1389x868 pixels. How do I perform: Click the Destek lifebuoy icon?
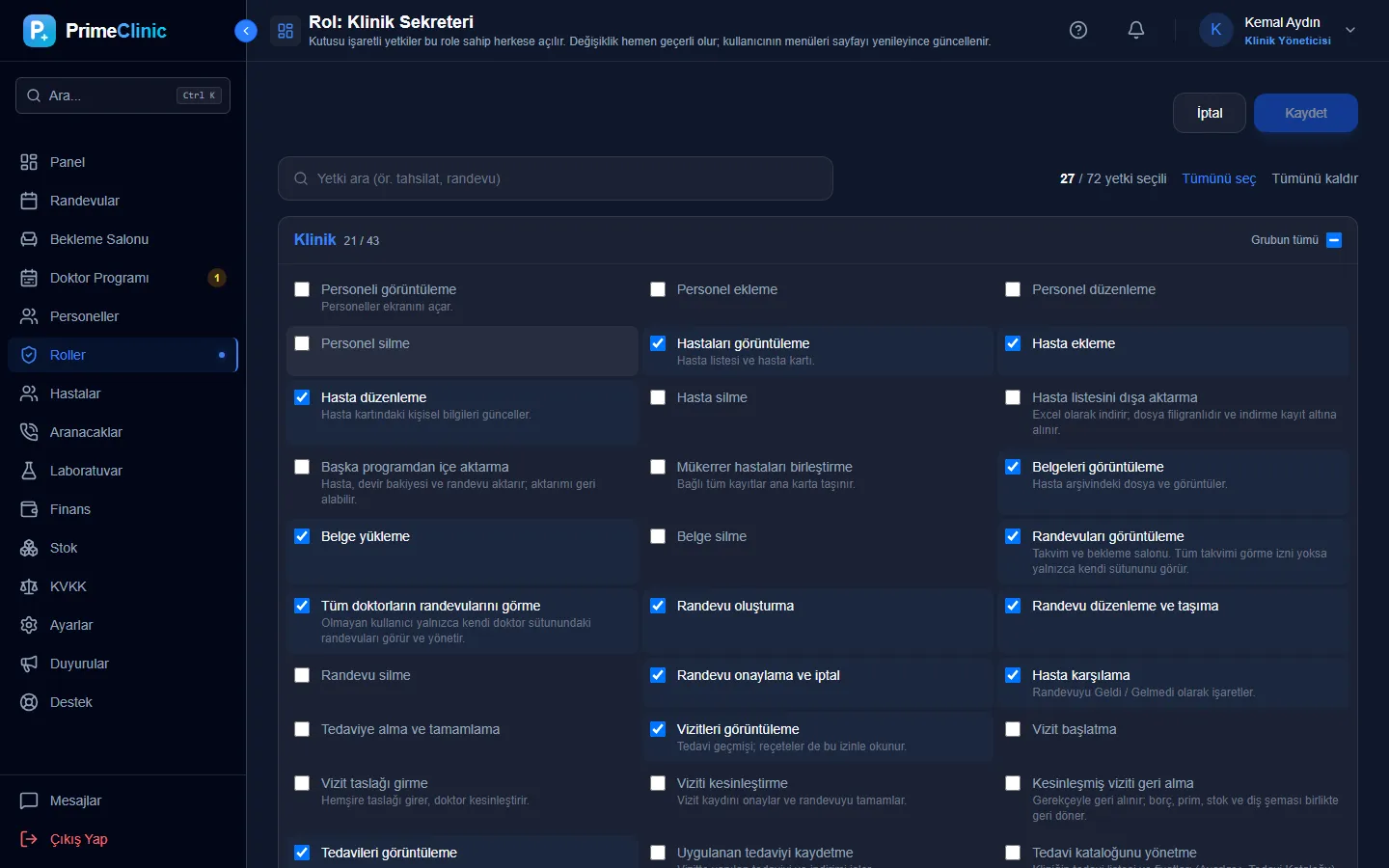(x=29, y=702)
